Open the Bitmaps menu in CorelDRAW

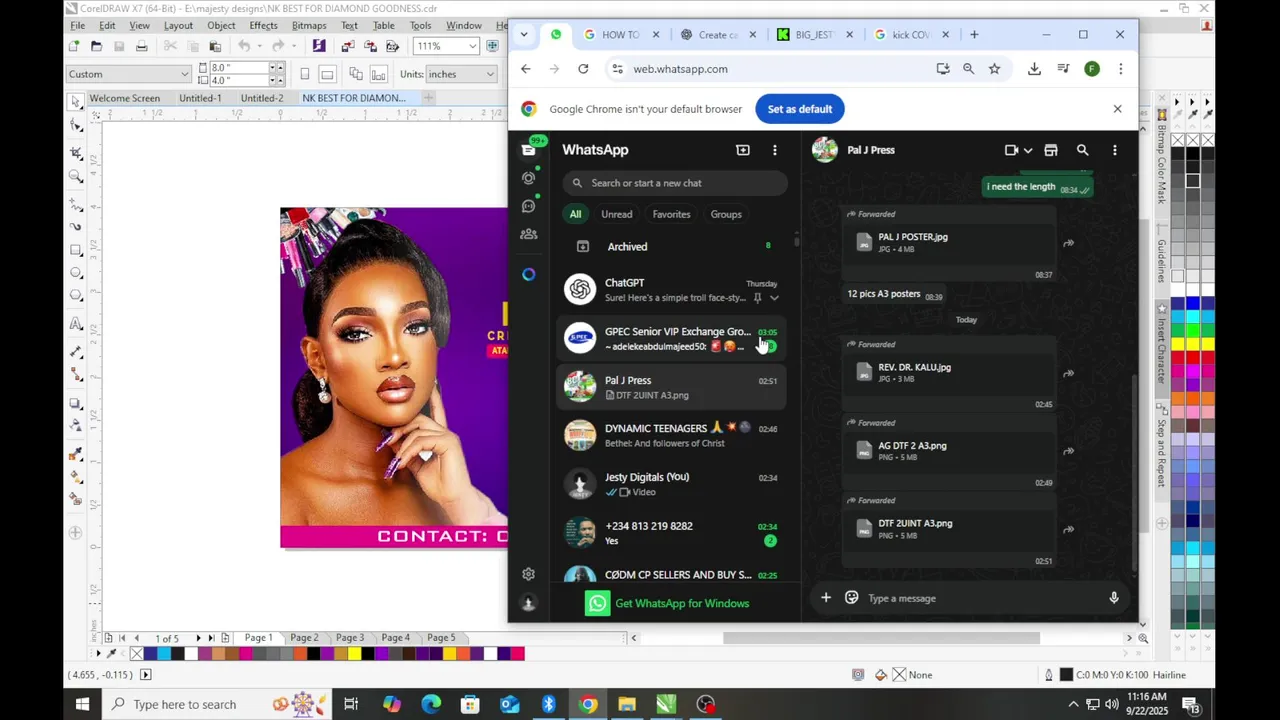point(309,25)
